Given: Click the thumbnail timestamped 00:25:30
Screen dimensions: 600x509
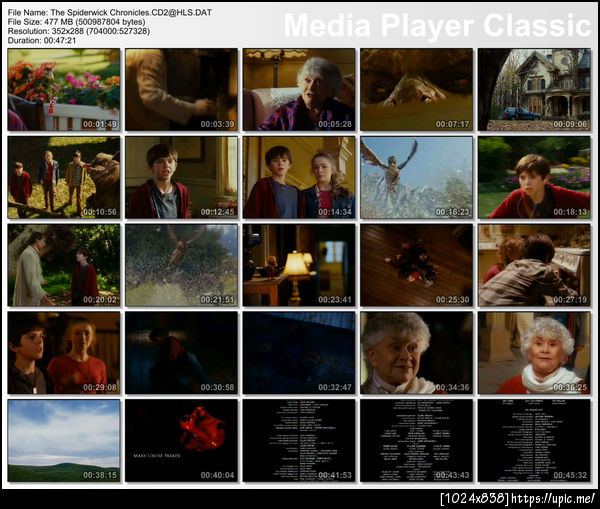Looking at the screenshot, I should 416,265.
